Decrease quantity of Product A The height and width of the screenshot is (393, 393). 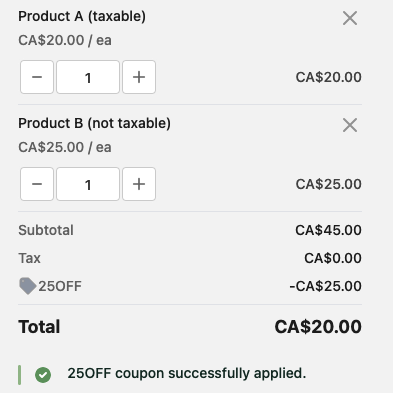[x=37, y=77]
